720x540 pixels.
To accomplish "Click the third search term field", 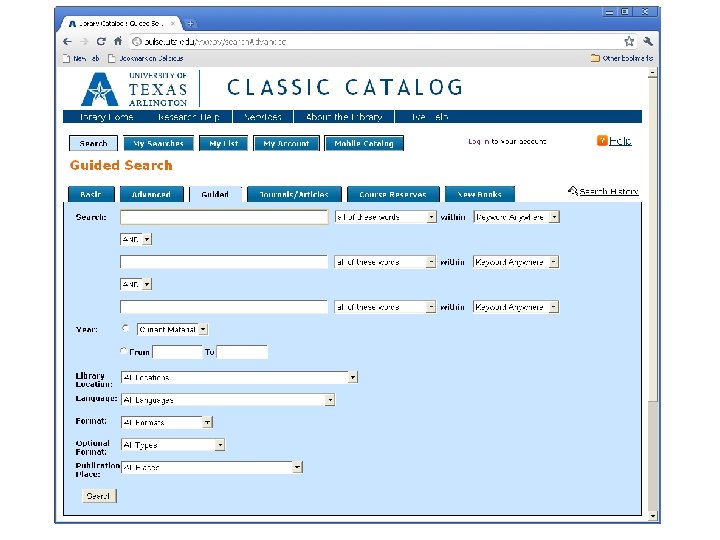I will point(224,307).
